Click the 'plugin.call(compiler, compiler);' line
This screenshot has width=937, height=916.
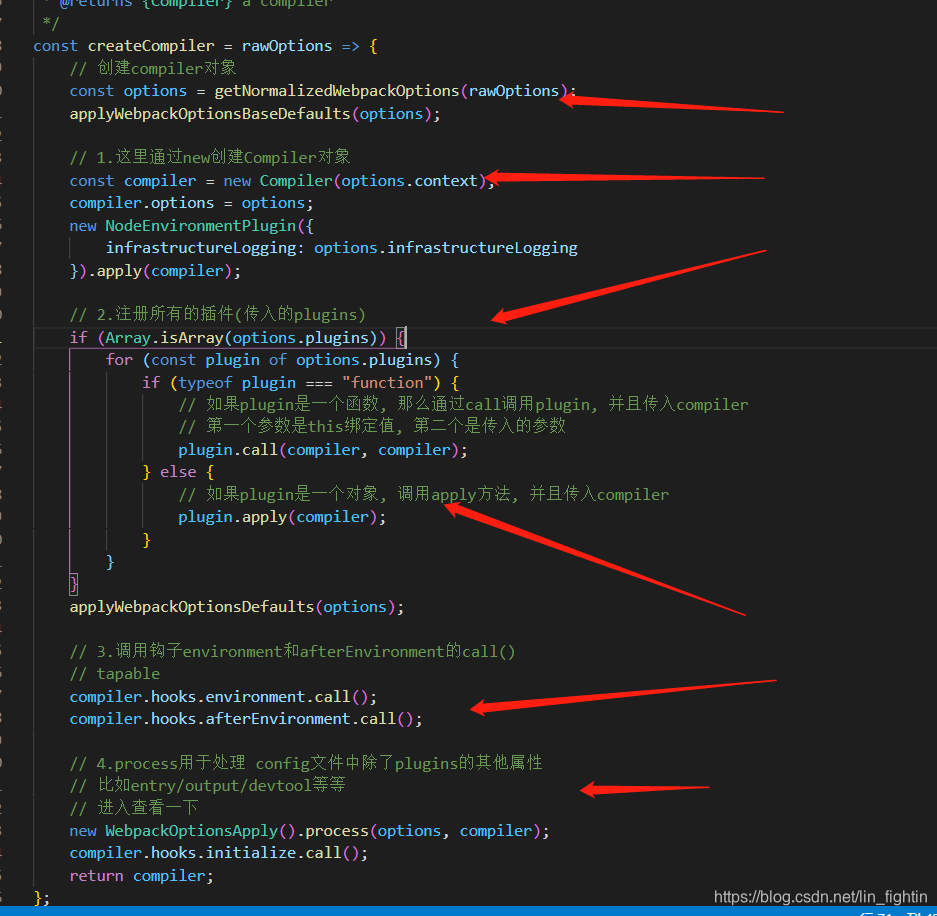(323, 450)
